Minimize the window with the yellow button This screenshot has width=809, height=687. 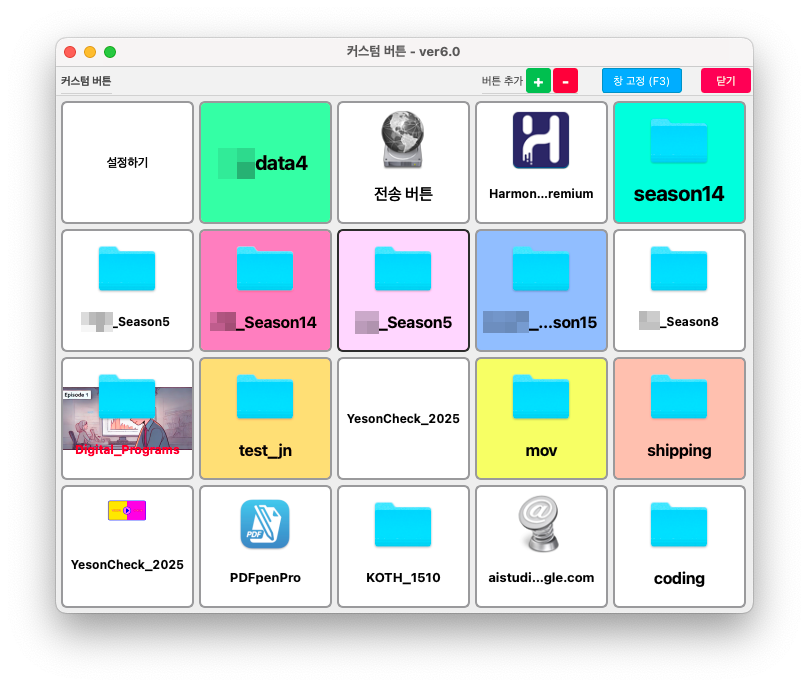pyautogui.click(x=90, y=52)
